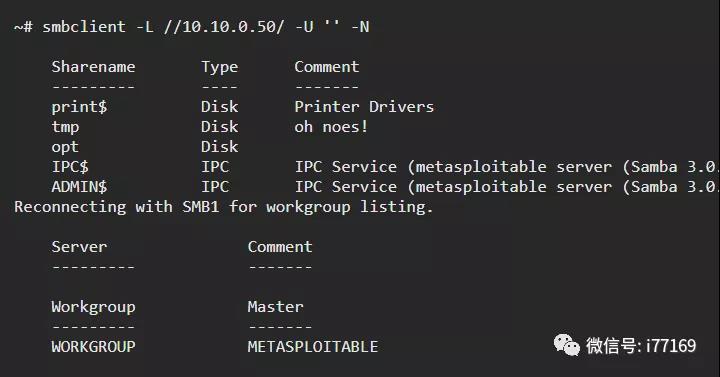
Task: Select the WORKGROUP entry
Action: [93, 347]
